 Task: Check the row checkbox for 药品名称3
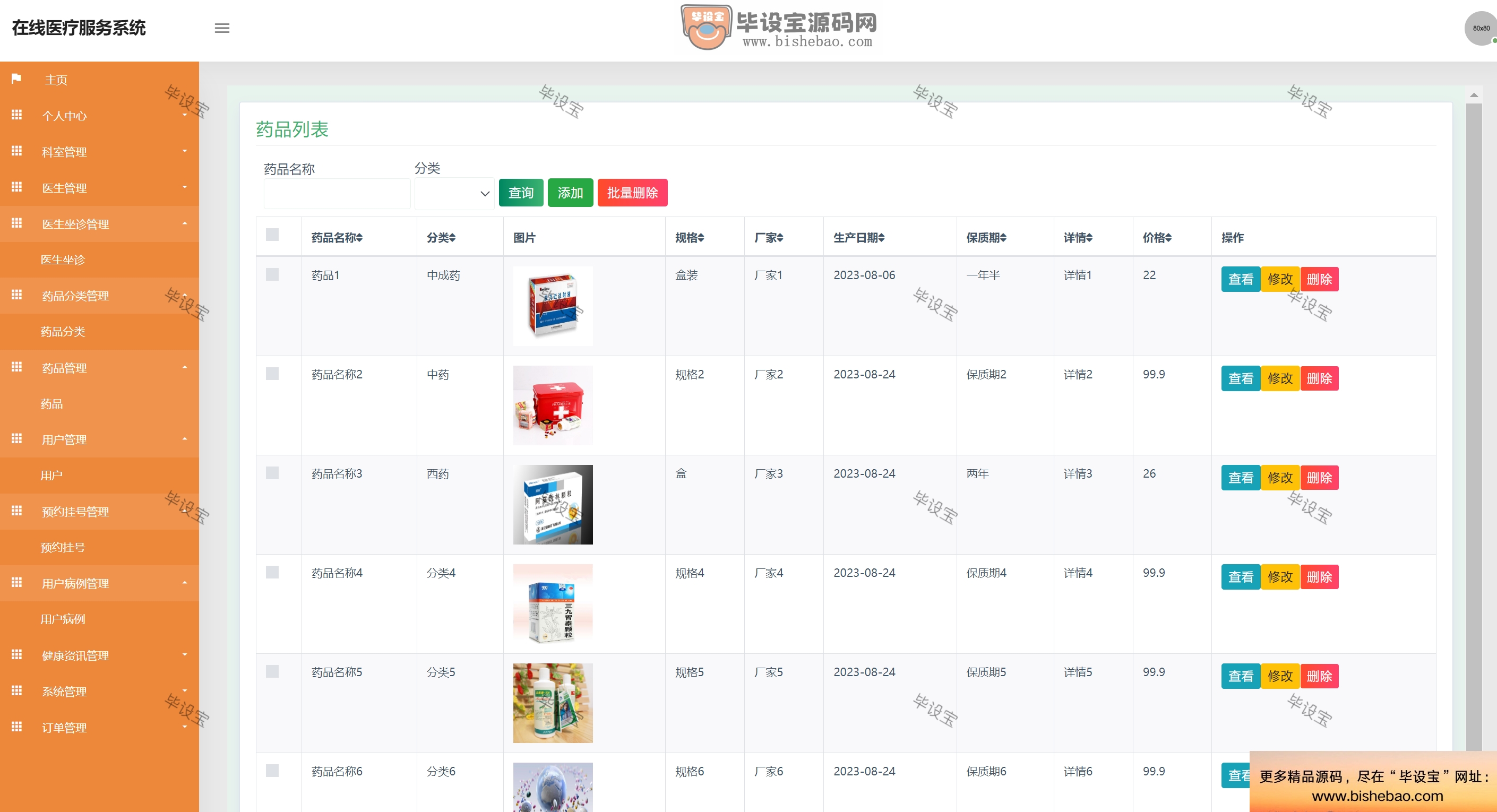[272, 473]
